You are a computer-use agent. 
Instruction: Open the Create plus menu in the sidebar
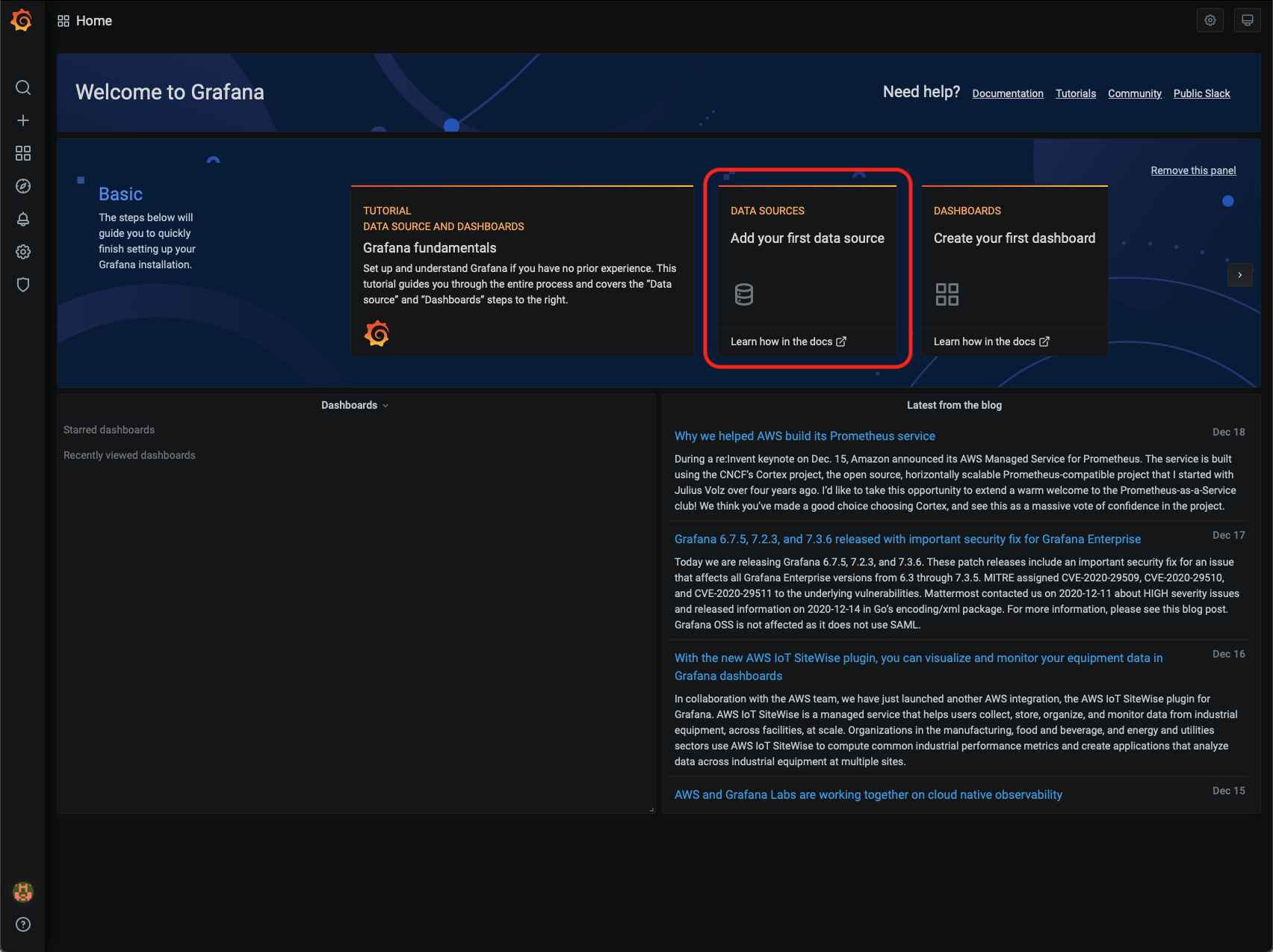[x=23, y=120]
